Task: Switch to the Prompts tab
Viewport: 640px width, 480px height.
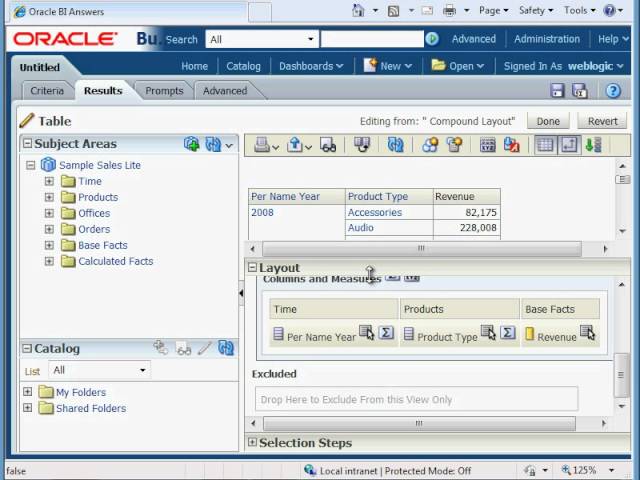Action: (x=164, y=91)
